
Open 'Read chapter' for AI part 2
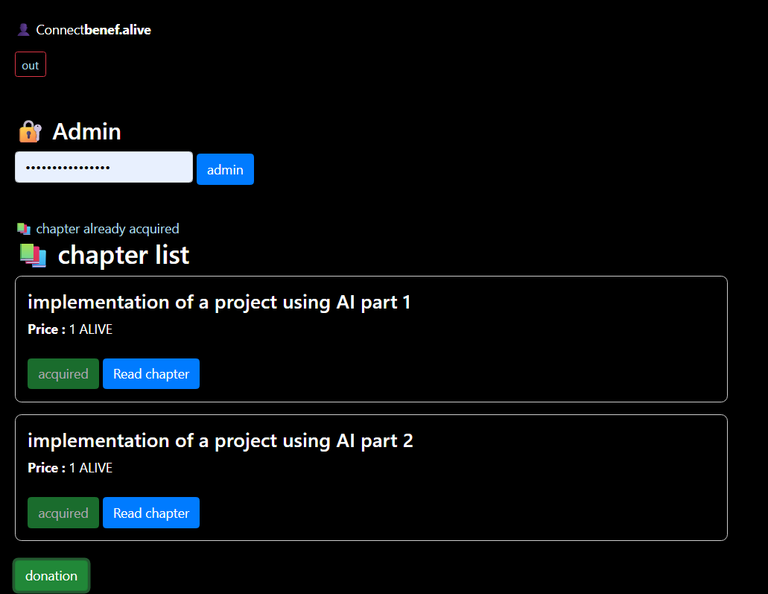click(x=151, y=513)
